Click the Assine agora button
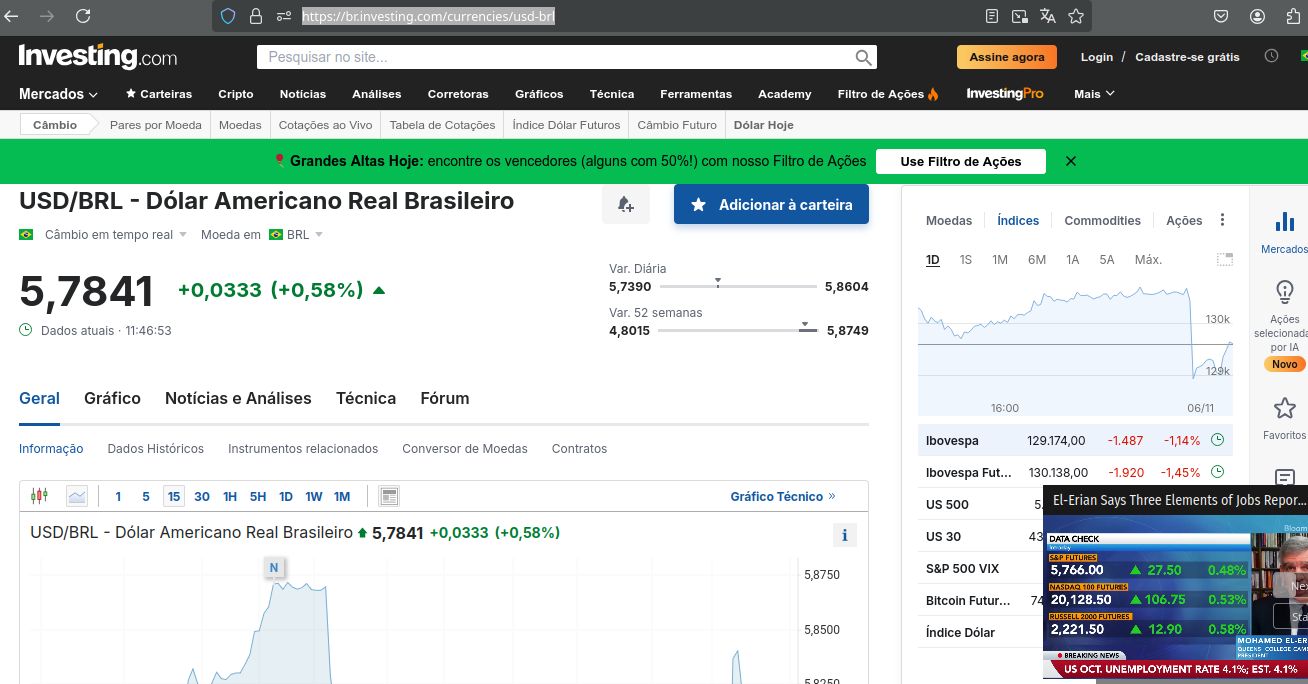This screenshot has width=1308, height=684. [x=1007, y=57]
